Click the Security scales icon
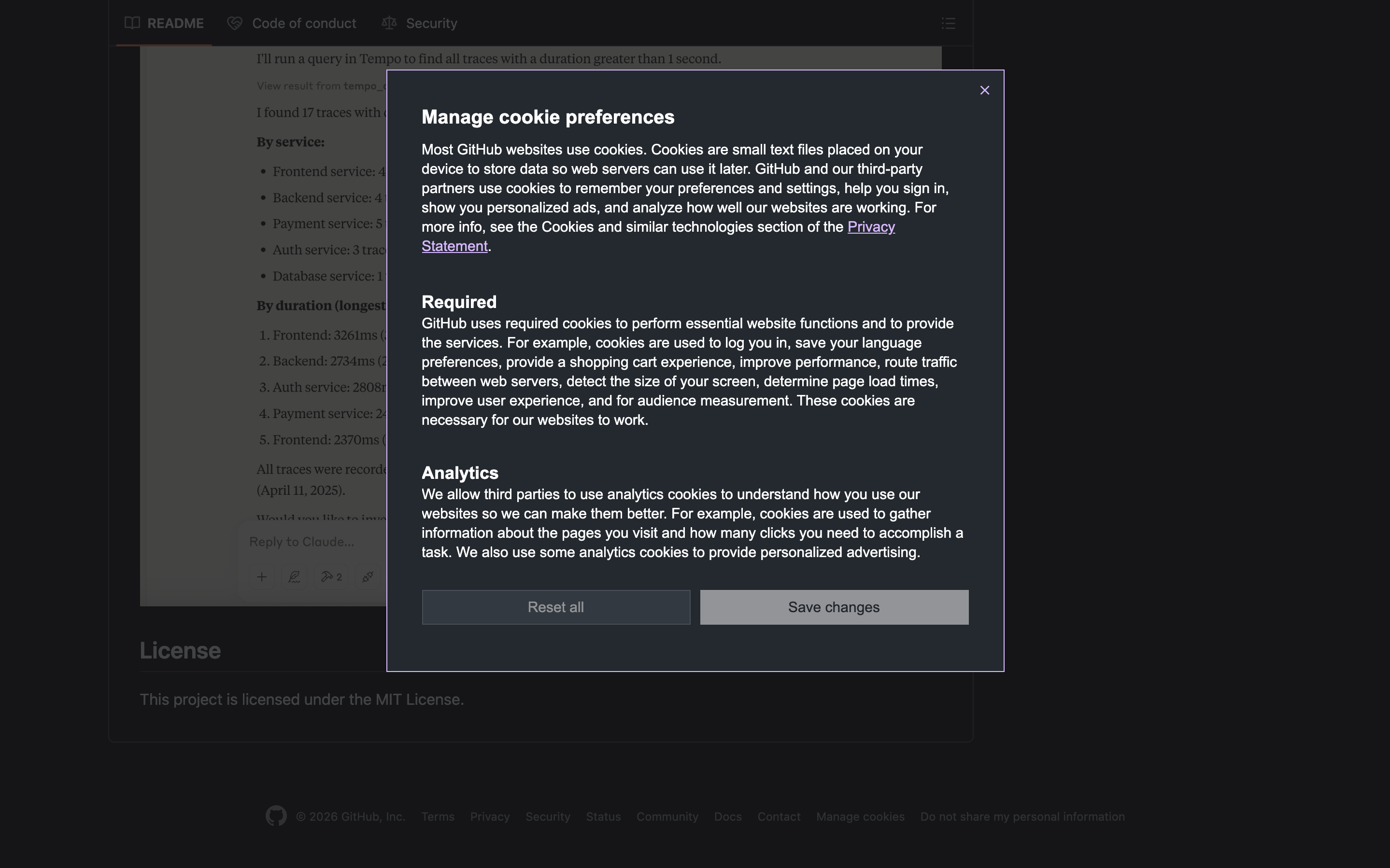The width and height of the screenshot is (1390, 868). [x=389, y=23]
